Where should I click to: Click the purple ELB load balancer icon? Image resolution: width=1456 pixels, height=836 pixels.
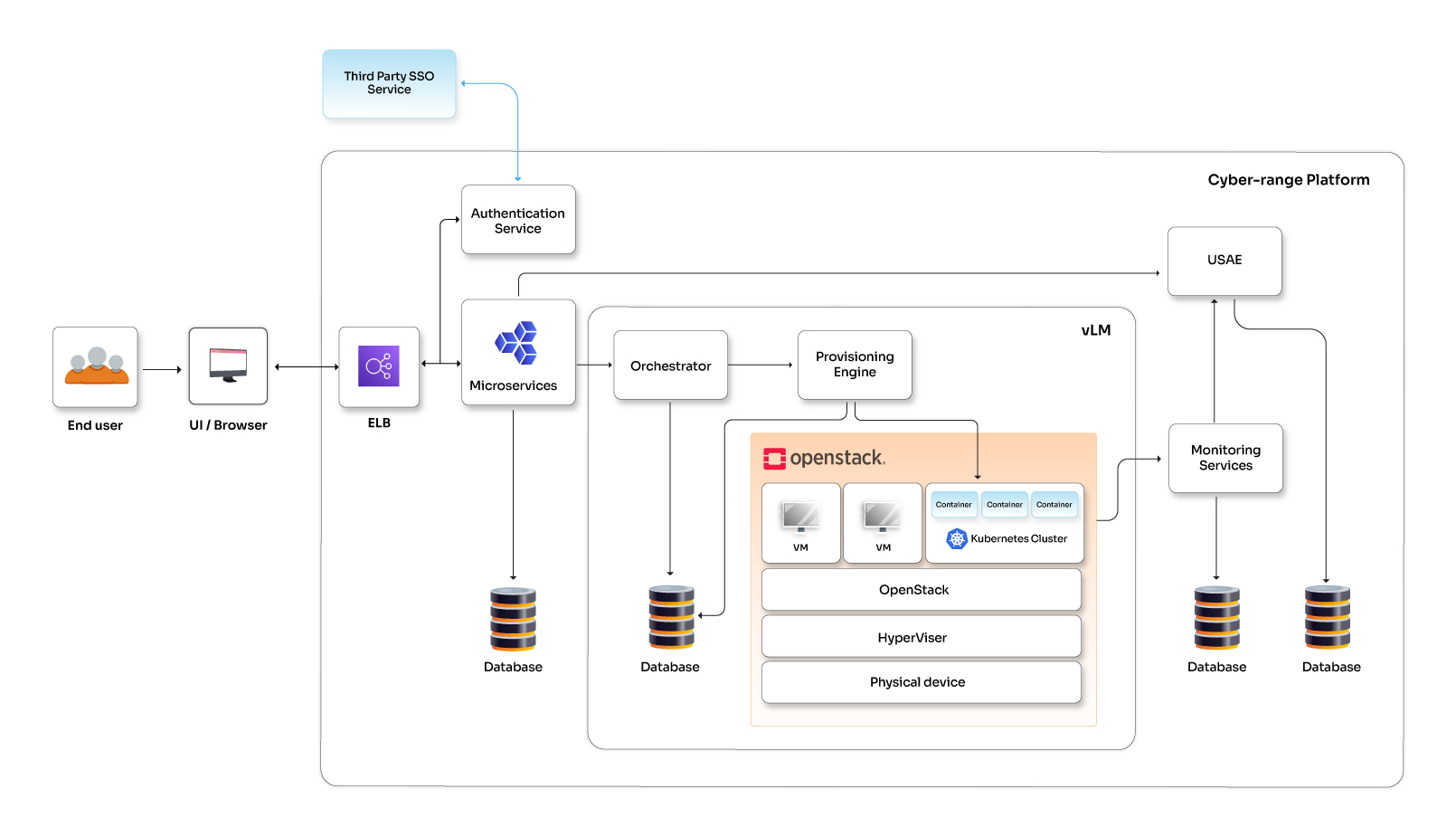(x=379, y=366)
